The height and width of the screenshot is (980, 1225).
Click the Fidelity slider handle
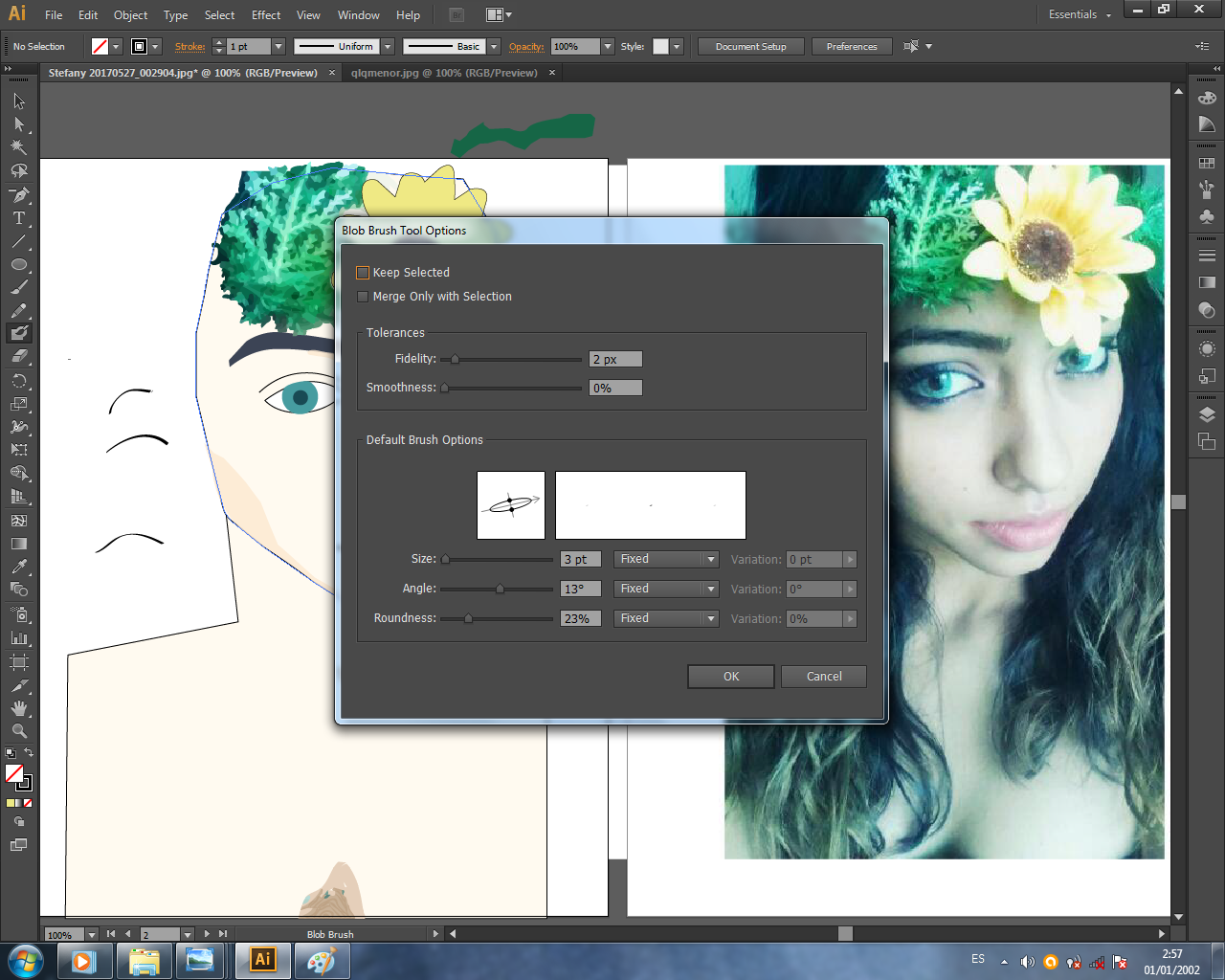point(455,359)
